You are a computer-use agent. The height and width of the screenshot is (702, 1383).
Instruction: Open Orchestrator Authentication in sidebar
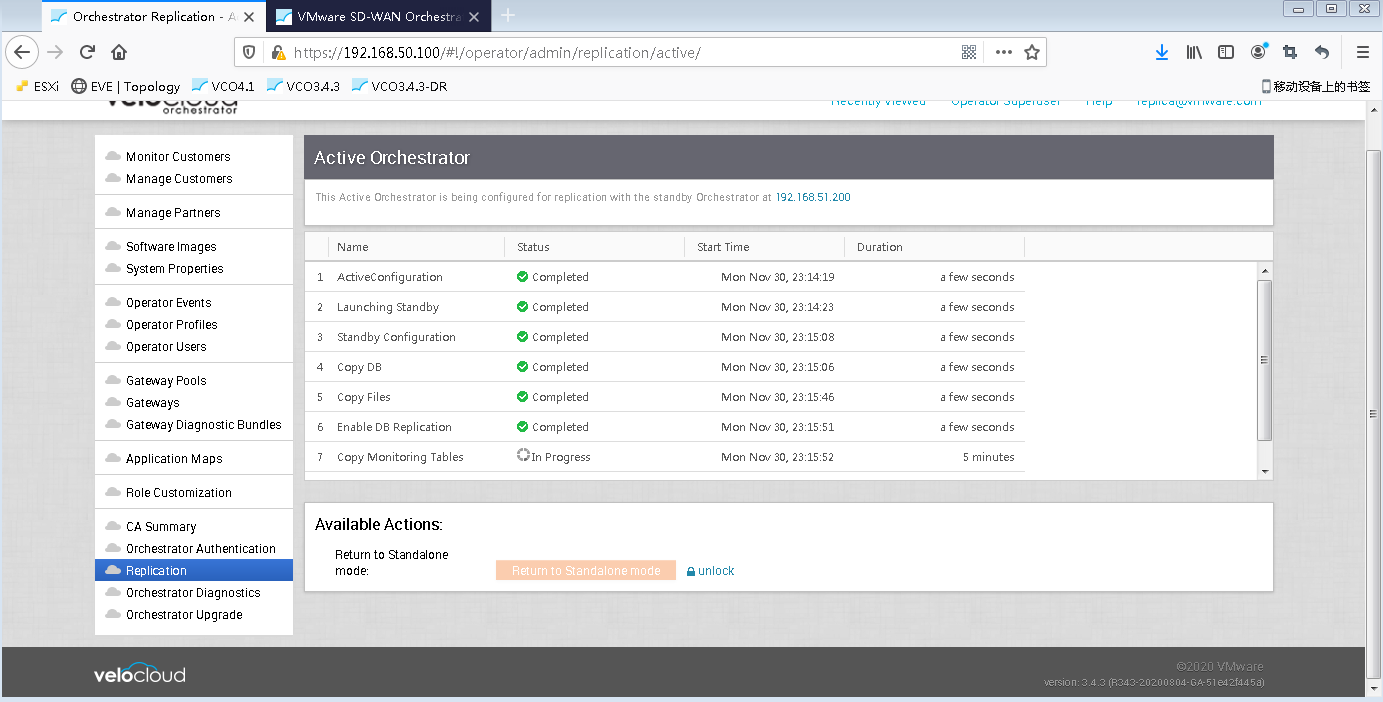pos(201,549)
